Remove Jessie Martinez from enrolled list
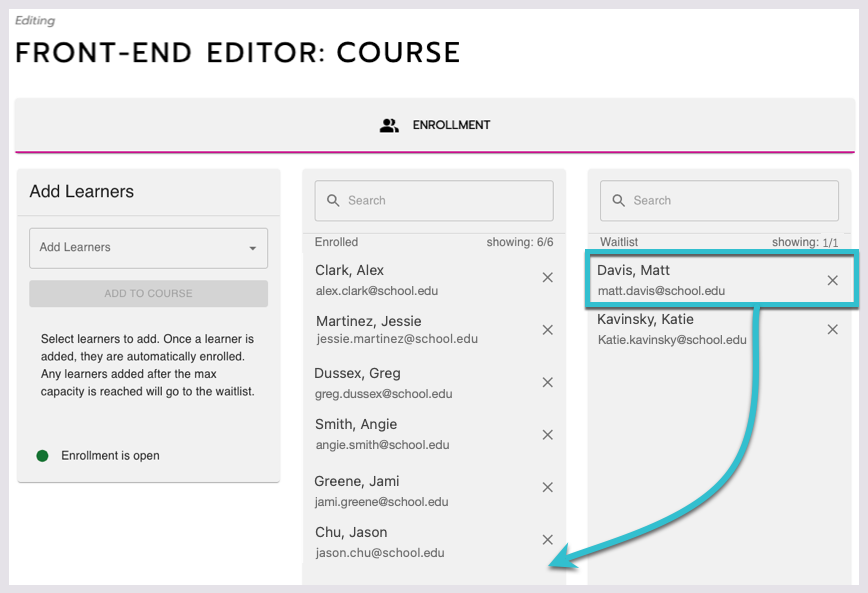868x593 pixels. [x=547, y=330]
